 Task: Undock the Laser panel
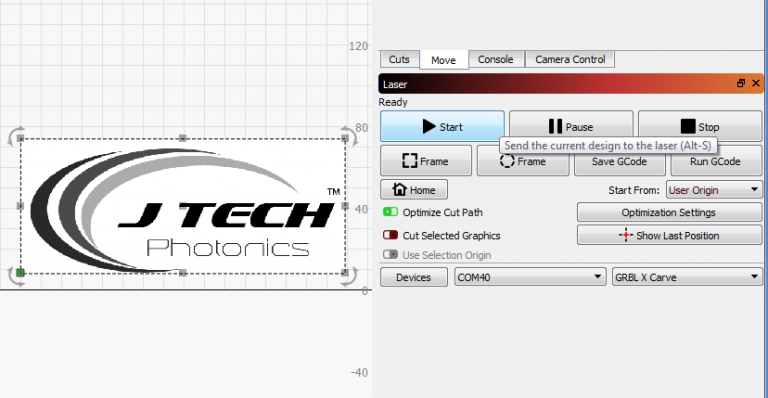[x=741, y=83]
